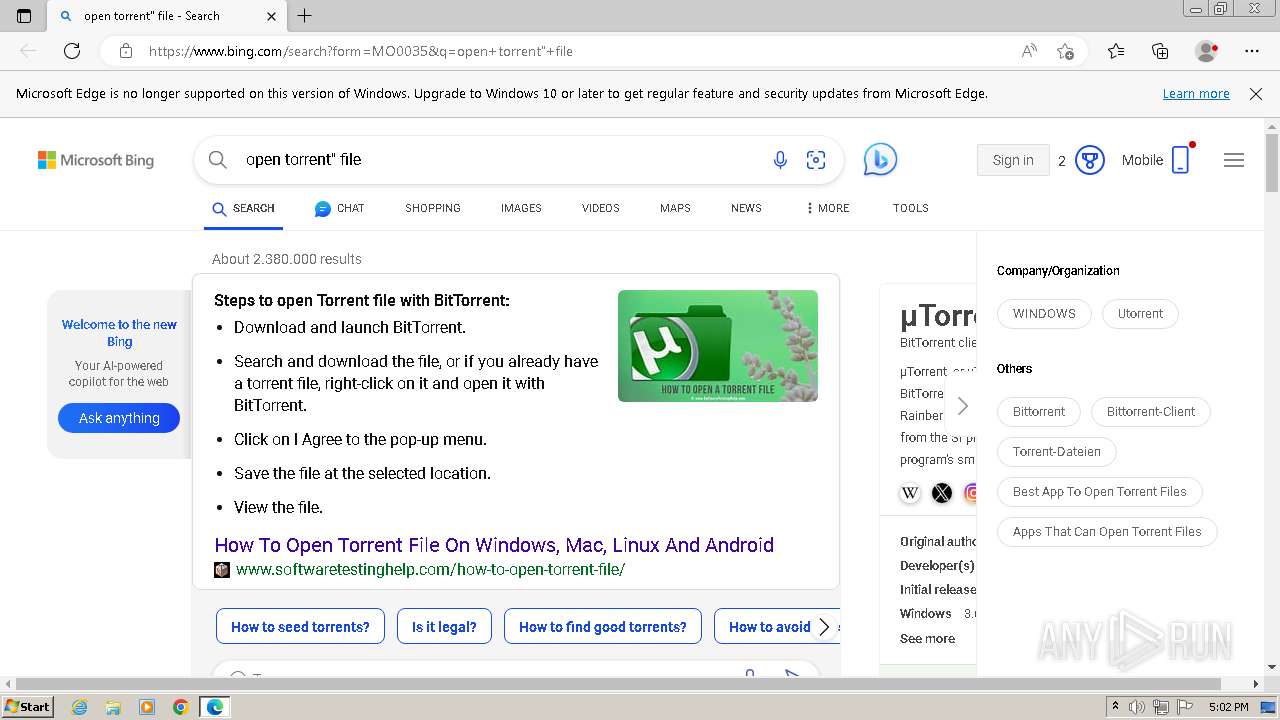1280x720 pixels.
Task: Select the Bittorrent chip
Action: click(x=1039, y=411)
